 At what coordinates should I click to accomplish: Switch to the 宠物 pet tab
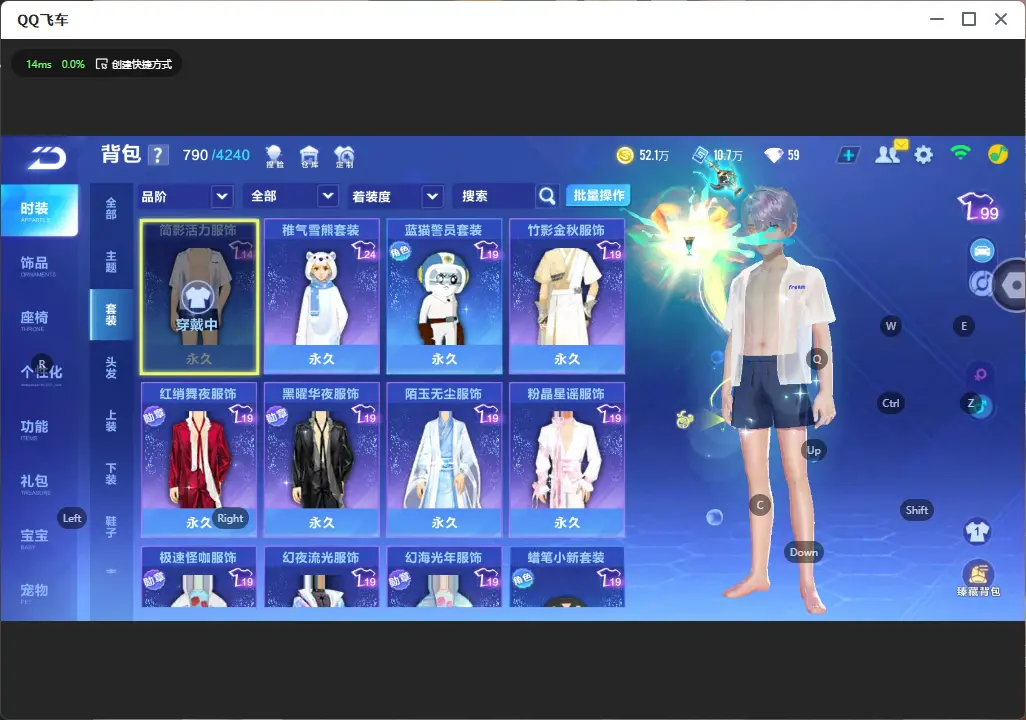(39, 593)
